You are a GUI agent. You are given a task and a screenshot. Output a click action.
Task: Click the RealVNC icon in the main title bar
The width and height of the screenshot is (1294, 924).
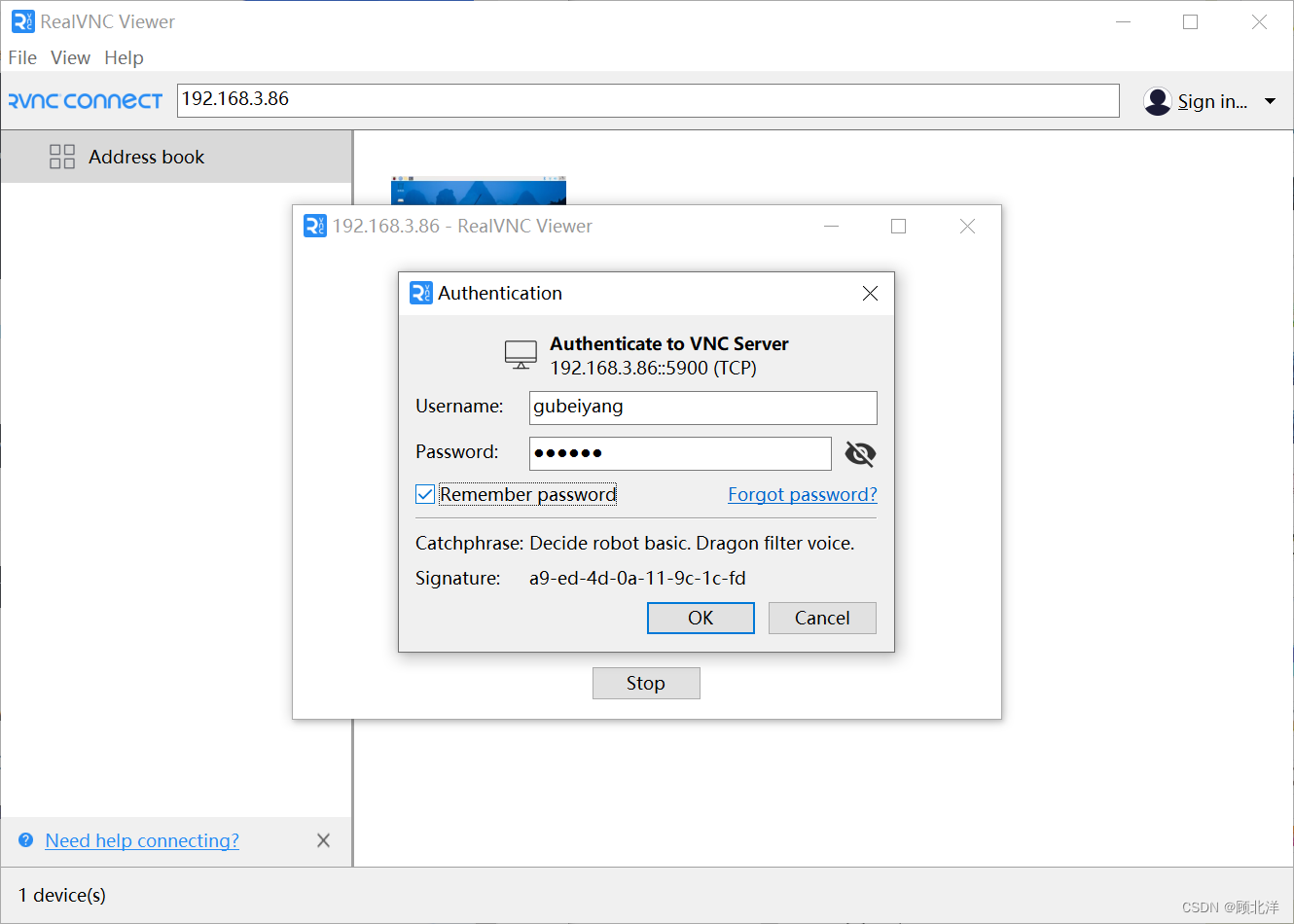click(x=22, y=21)
